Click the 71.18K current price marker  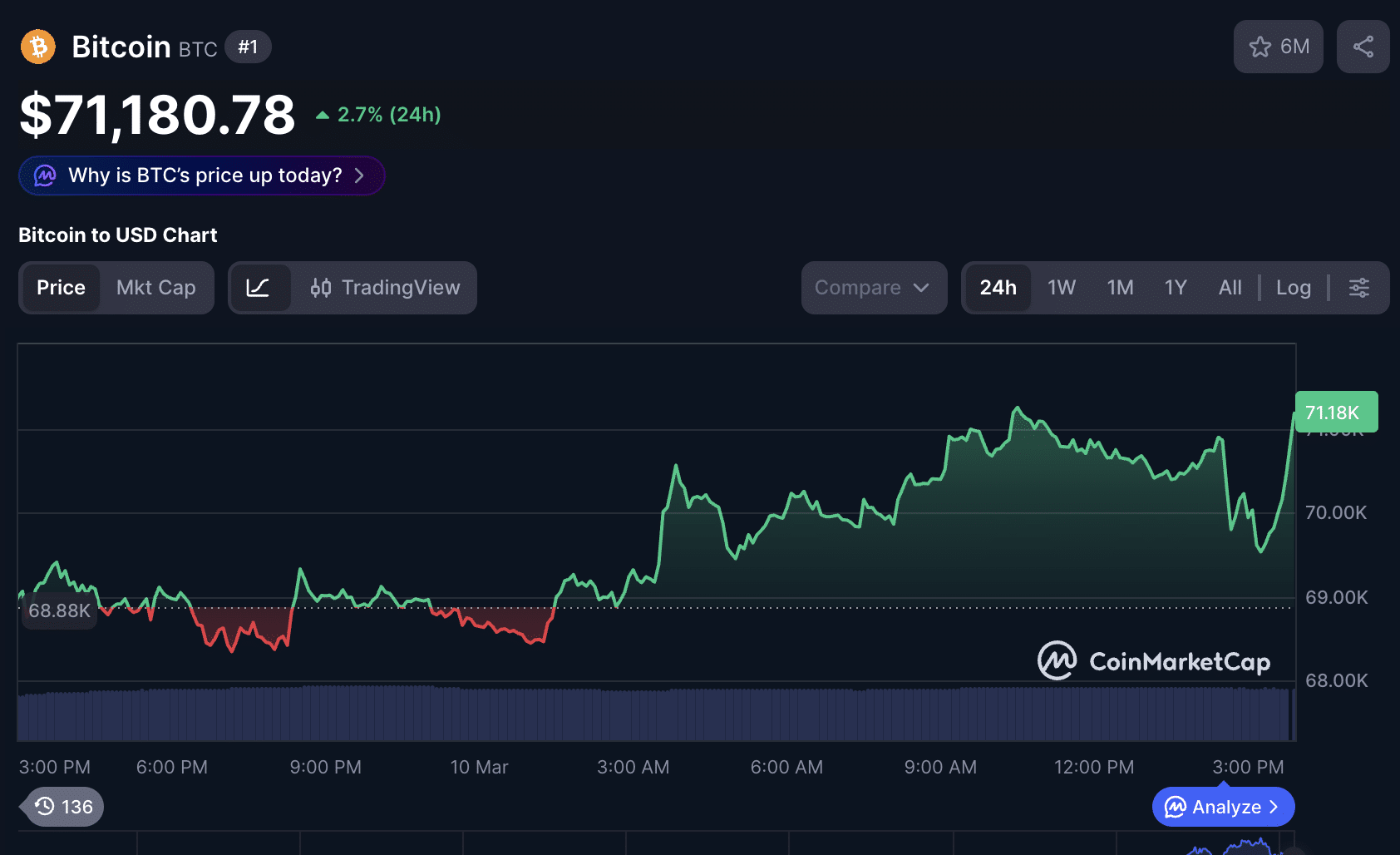1335,412
